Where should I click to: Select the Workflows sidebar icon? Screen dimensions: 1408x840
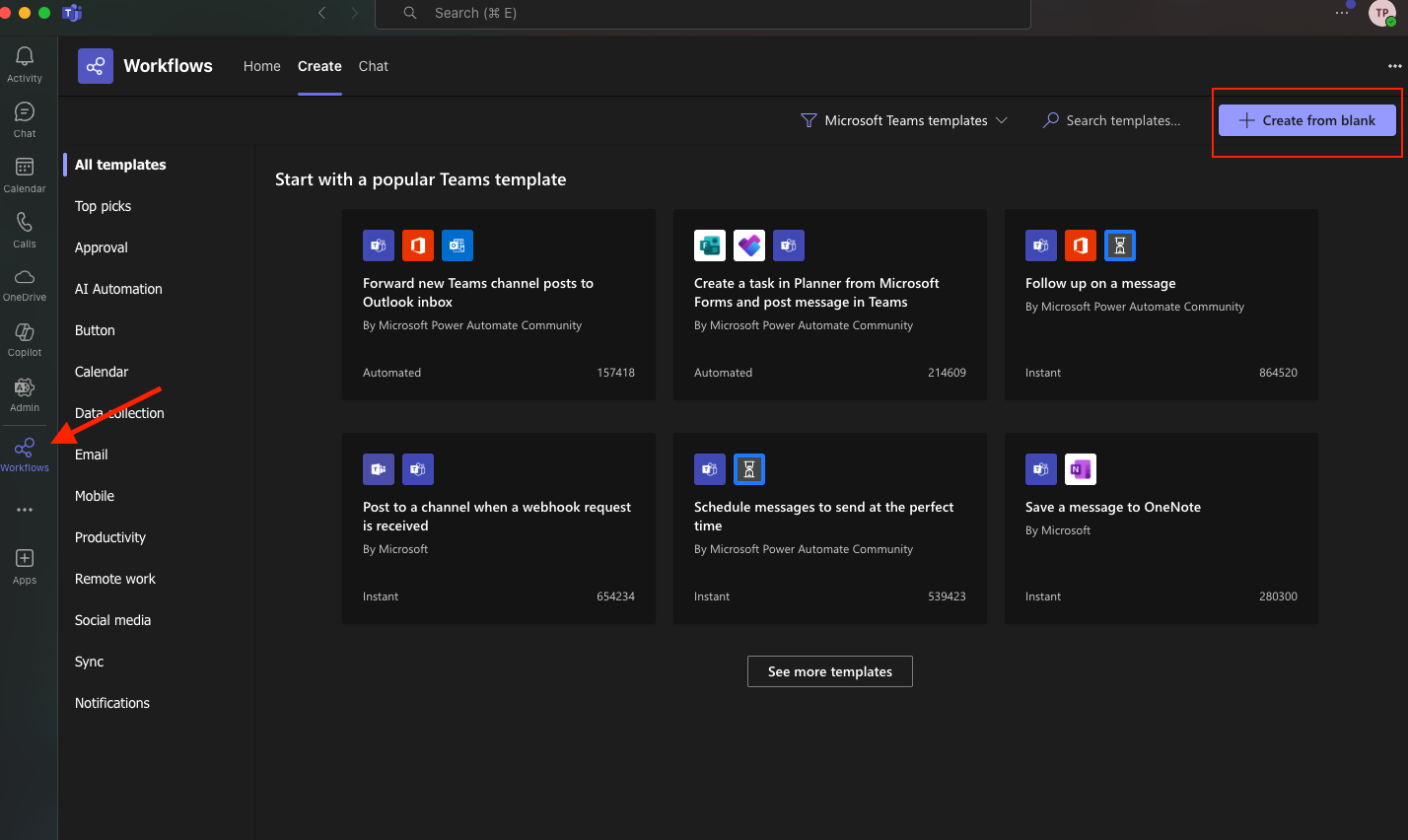tap(25, 454)
